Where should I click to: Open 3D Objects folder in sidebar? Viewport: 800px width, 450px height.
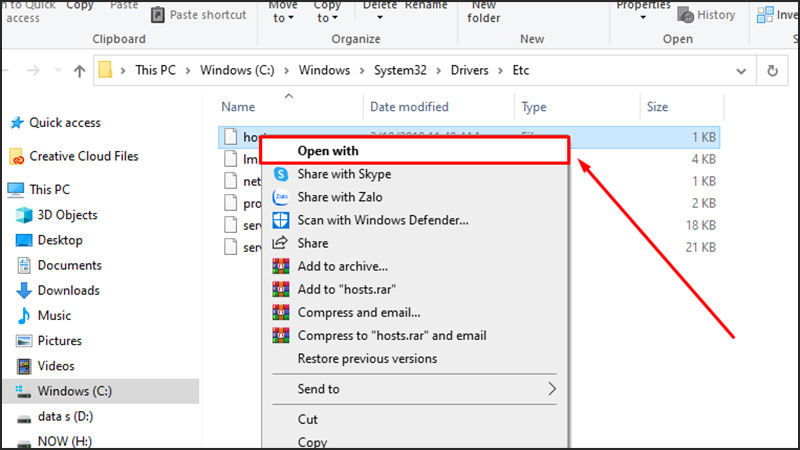point(67,215)
